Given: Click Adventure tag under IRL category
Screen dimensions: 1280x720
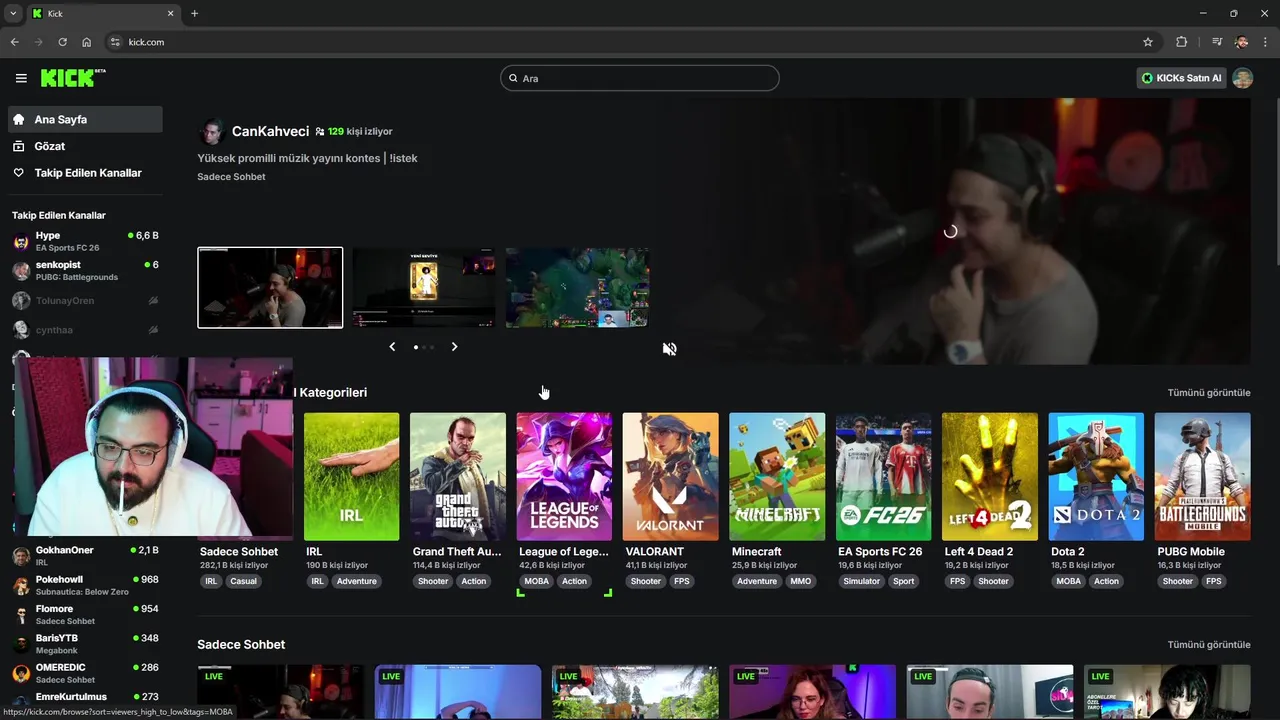Looking at the screenshot, I should 357,581.
